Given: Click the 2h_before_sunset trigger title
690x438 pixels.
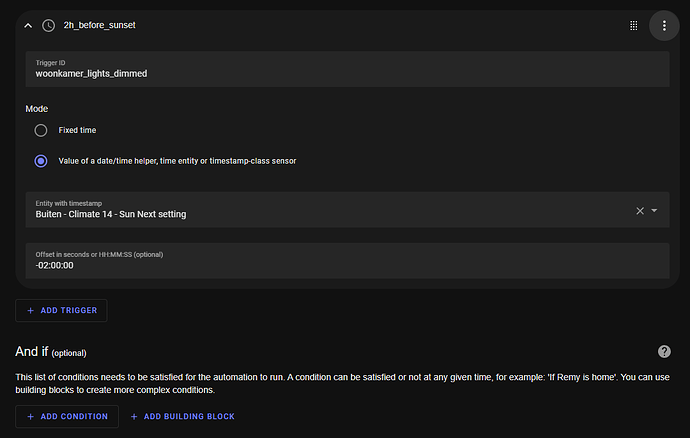Looking at the screenshot, I should [99, 25].
